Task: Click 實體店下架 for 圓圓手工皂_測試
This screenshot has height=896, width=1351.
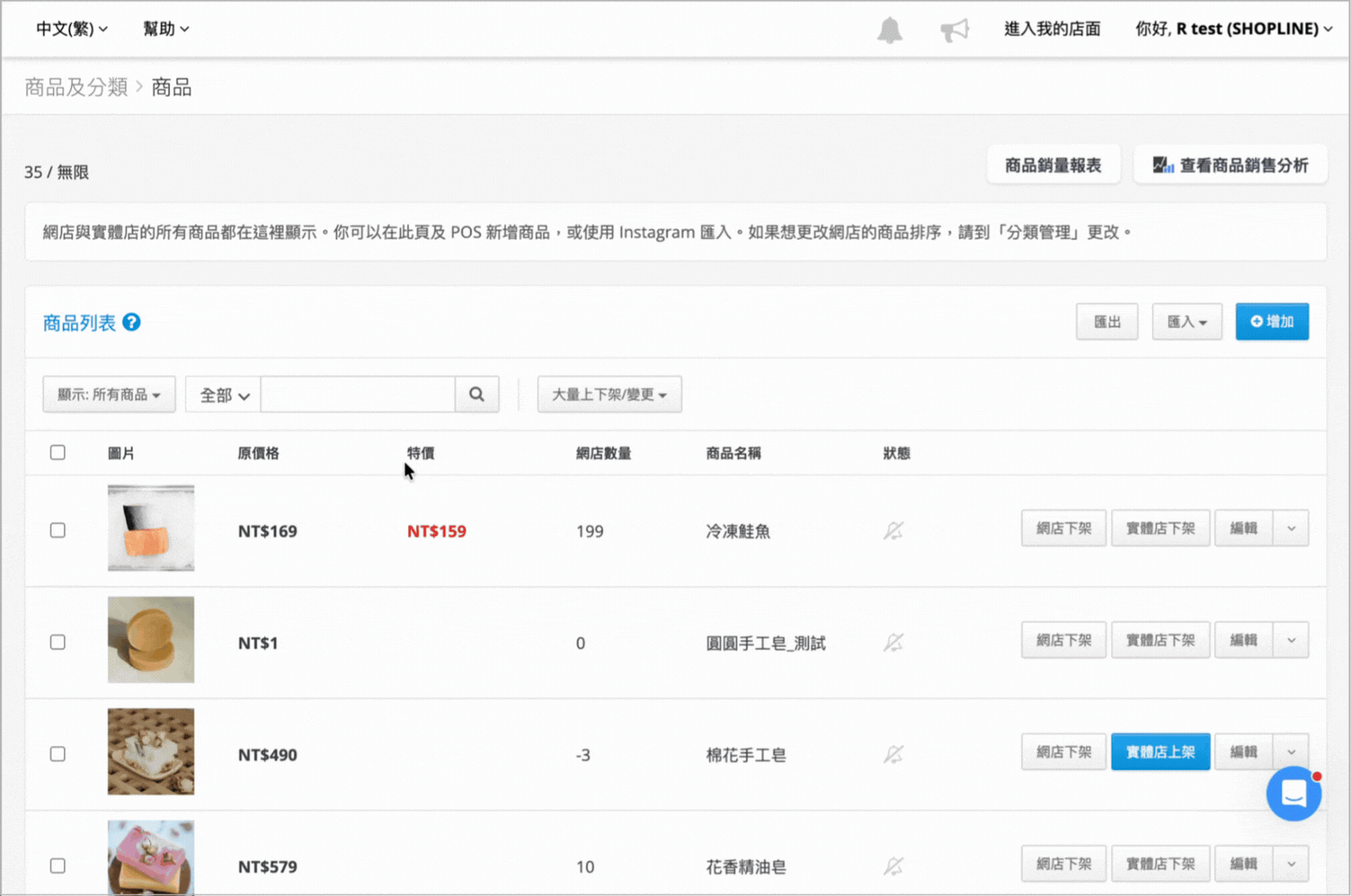Action: point(1161,640)
